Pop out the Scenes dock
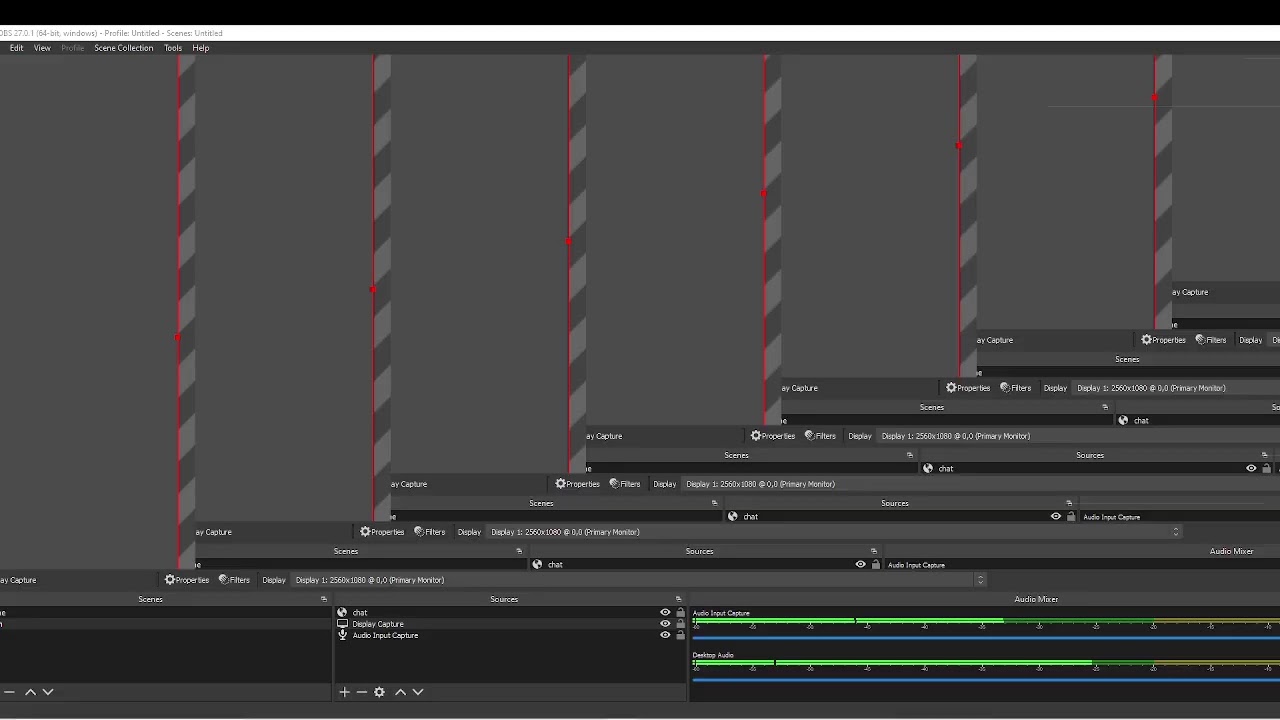The width and height of the screenshot is (1280, 720). (323, 599)
